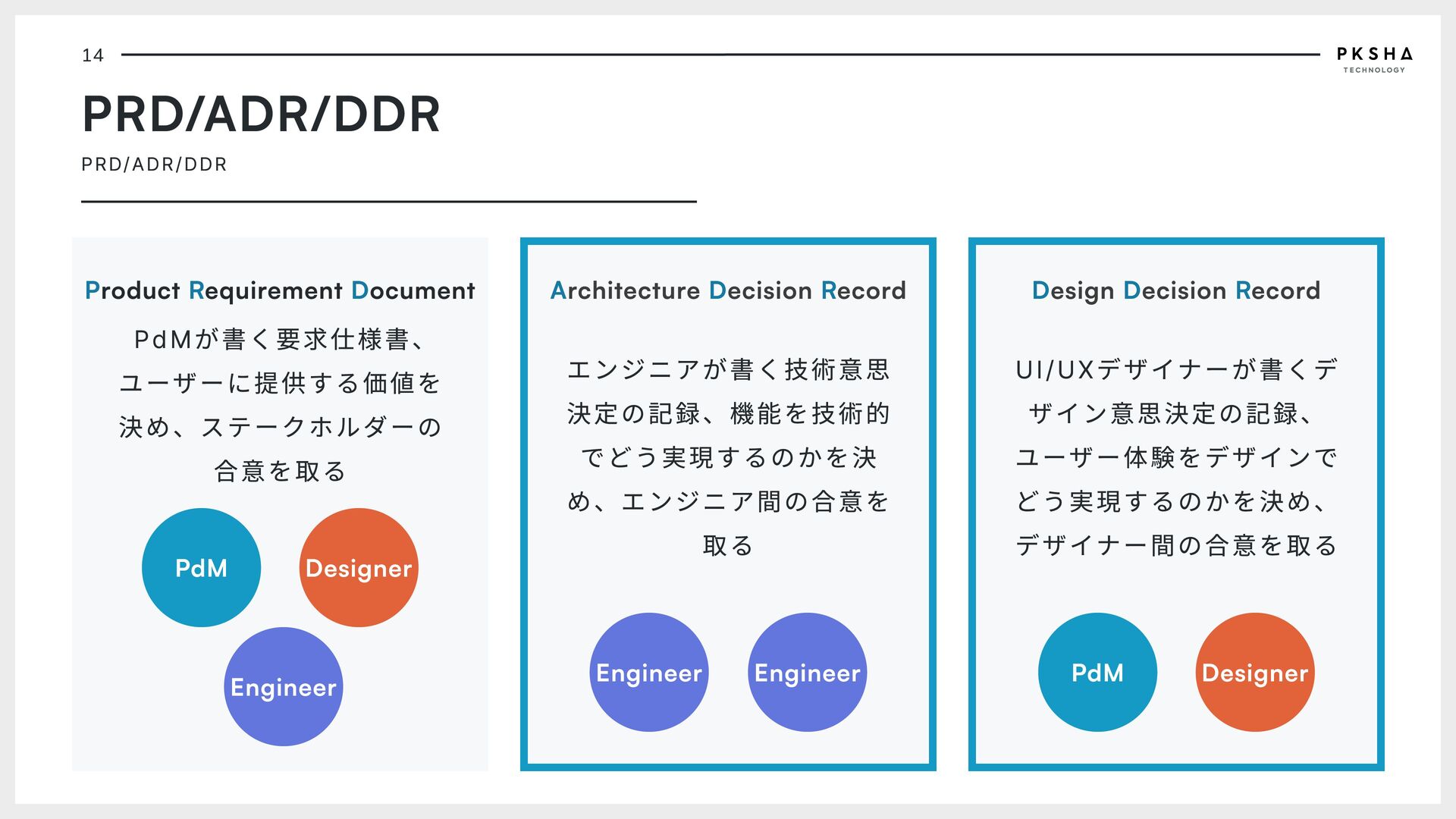The height and width of the screenshot is (819, 1456).
Task: Click the Design Decision Record heading
Action: tap(1176, 290)
